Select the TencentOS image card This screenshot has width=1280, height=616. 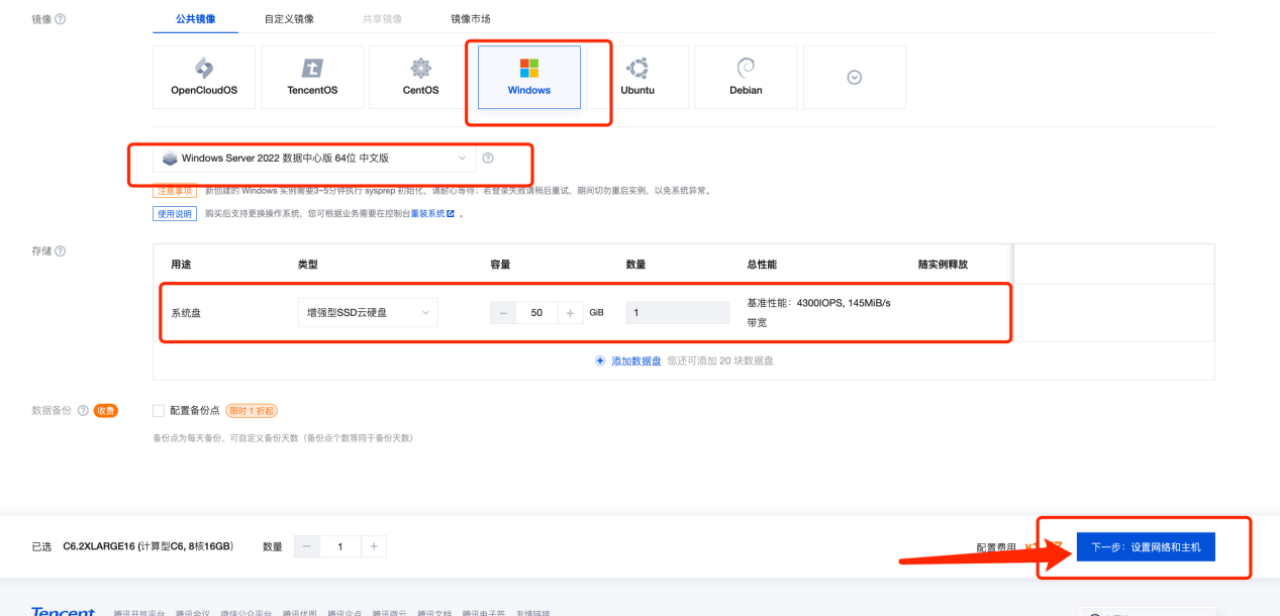[x=312, y=77]
